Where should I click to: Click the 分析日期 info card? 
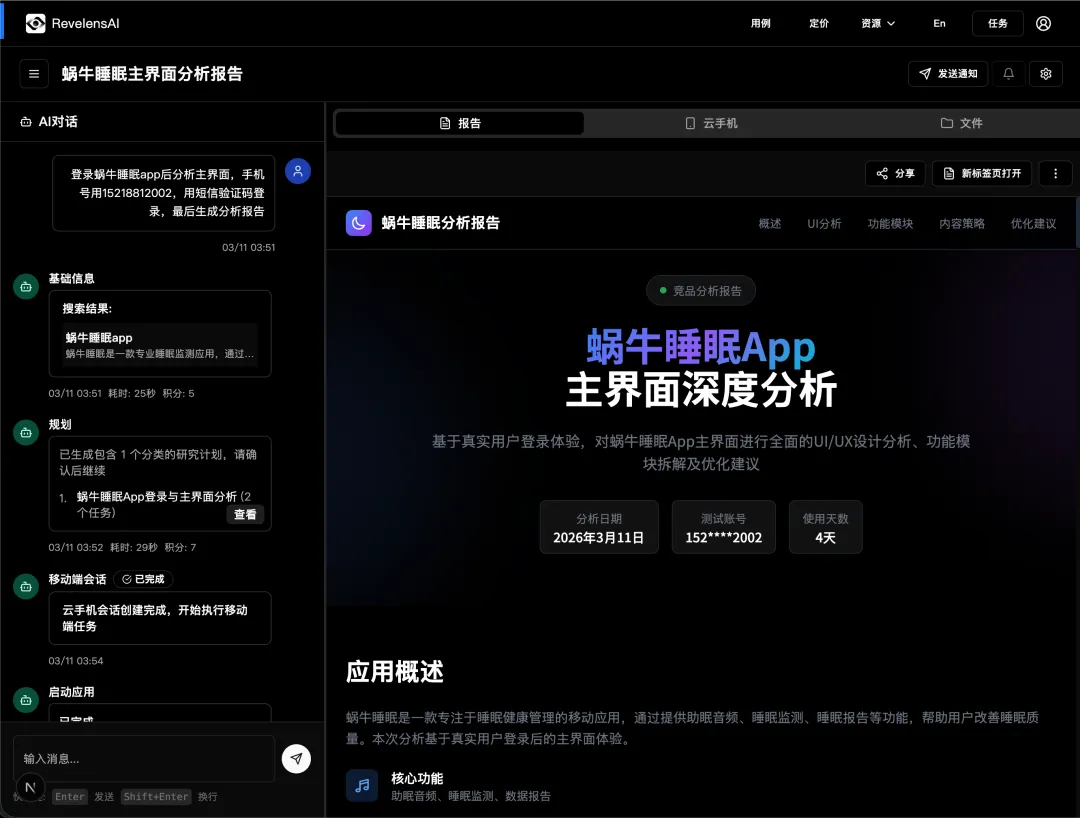click(x=599, y=527)
